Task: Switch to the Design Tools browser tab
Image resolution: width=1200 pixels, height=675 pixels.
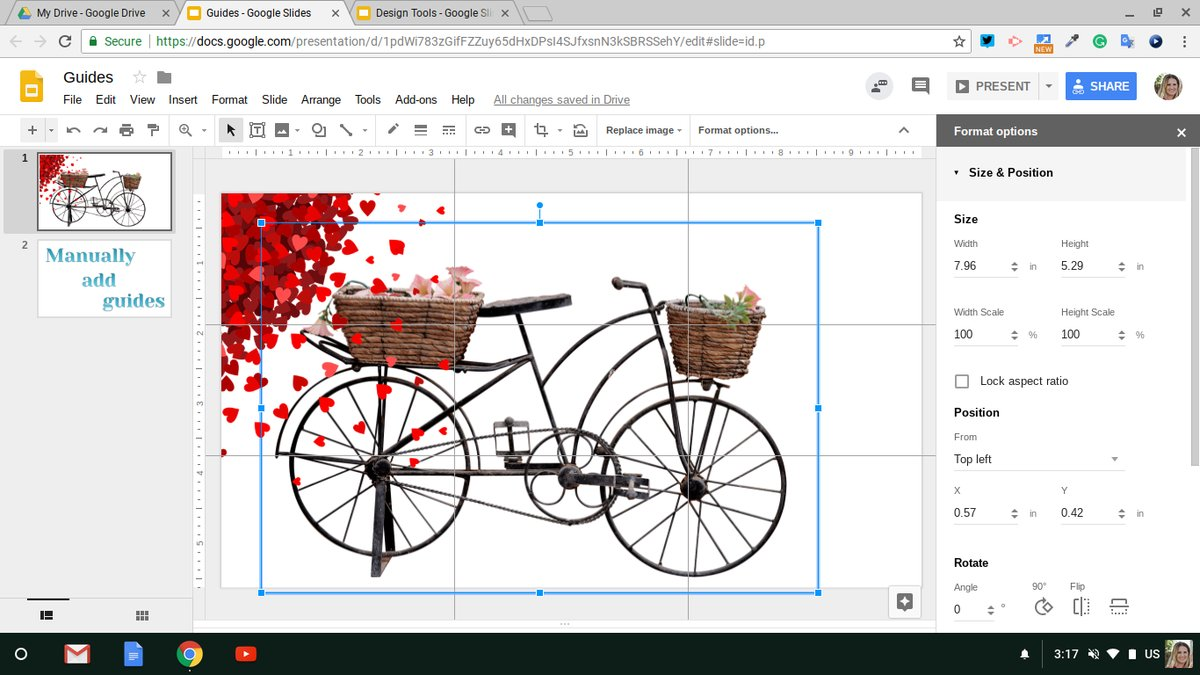Action: point(432,13)
